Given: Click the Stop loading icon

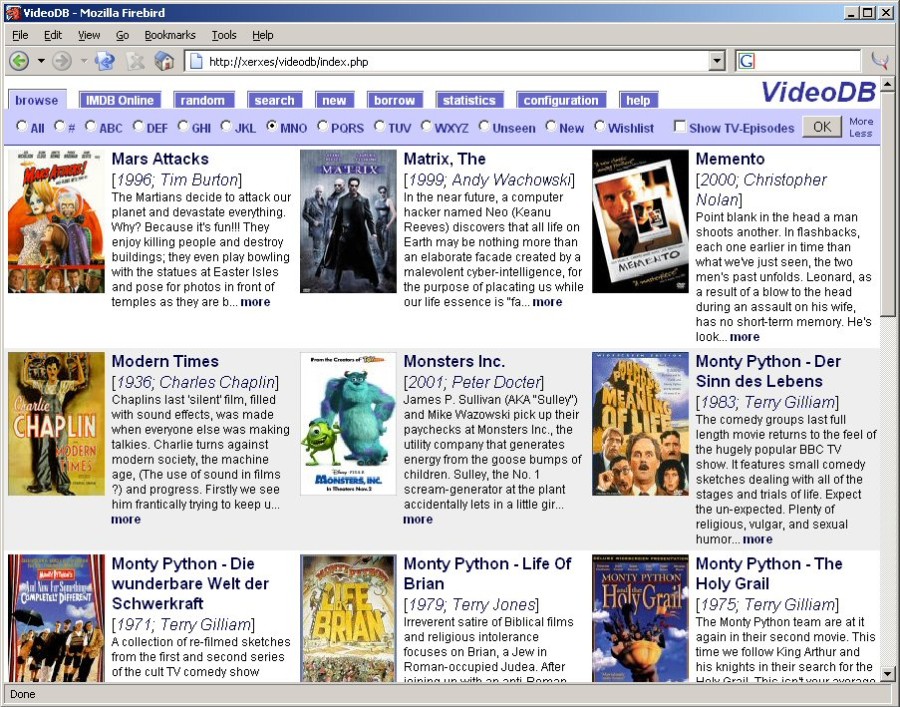Looking at the screenshot, I should tap(135, 61).
